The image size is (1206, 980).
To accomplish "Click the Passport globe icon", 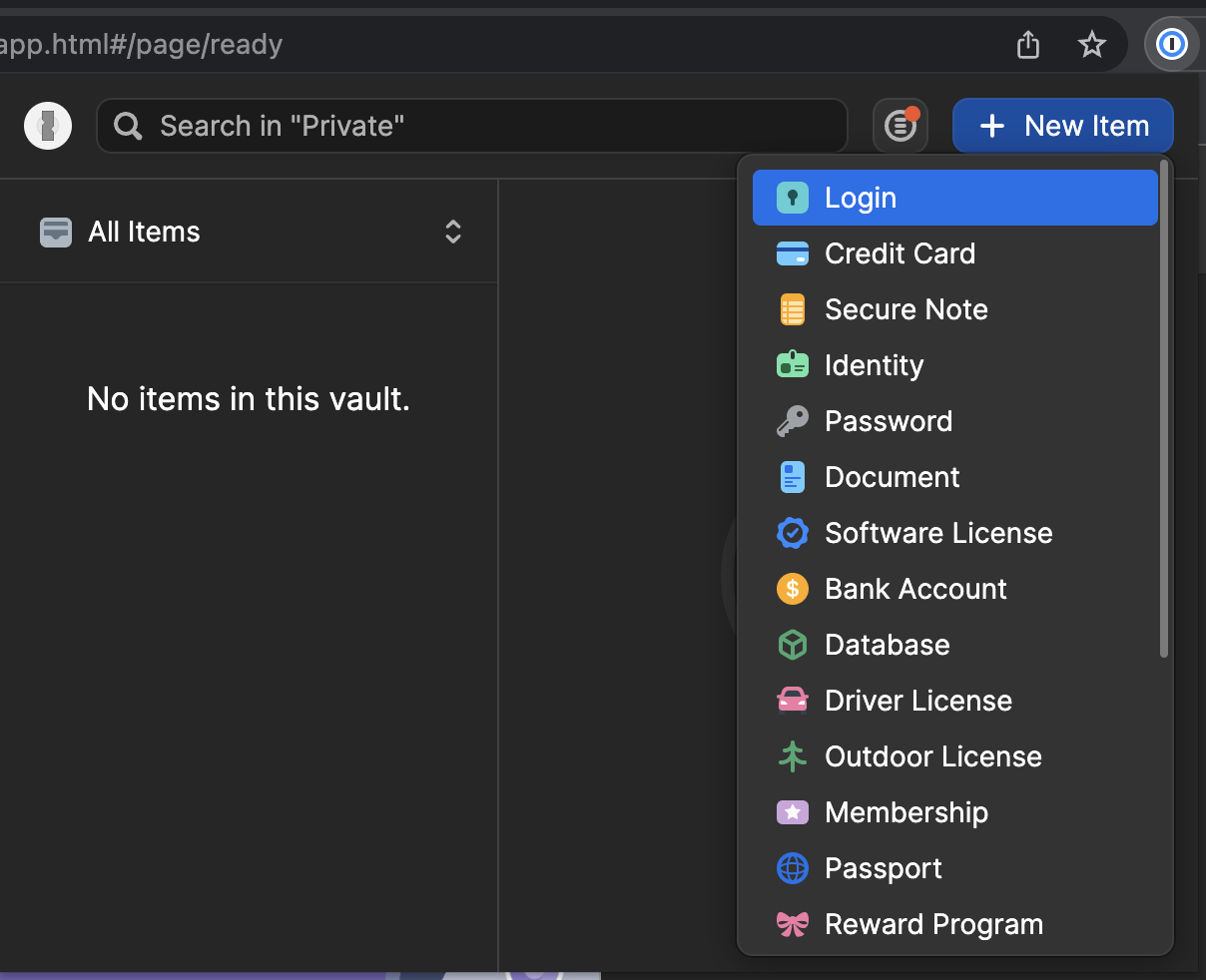I will pyautogui.click(x=792, y=868).
